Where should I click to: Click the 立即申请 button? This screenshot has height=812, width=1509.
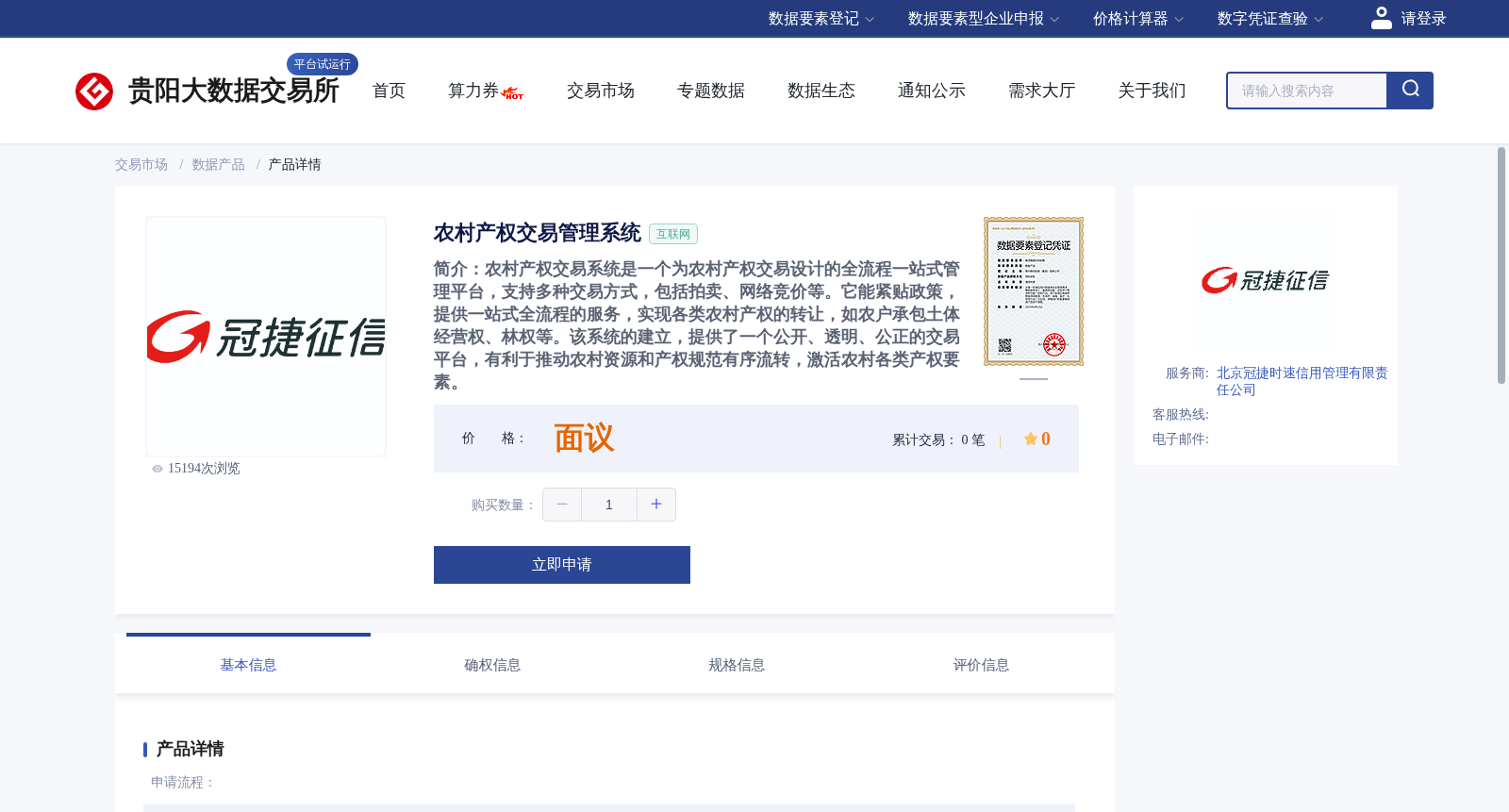562,565
